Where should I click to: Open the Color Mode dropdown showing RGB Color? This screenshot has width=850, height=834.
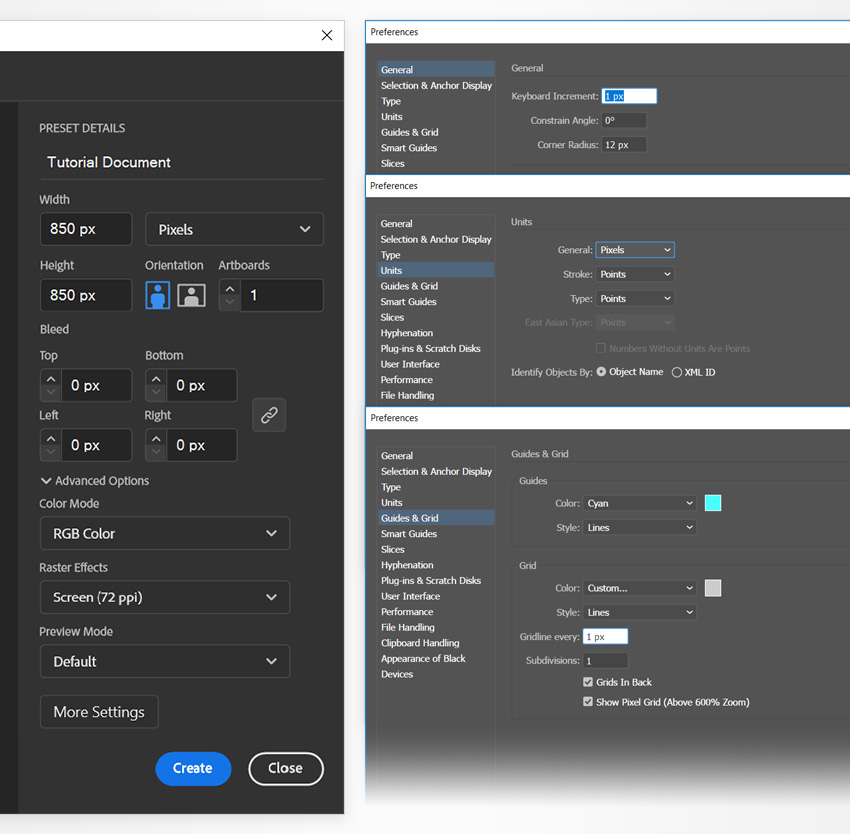pos(164,533)
